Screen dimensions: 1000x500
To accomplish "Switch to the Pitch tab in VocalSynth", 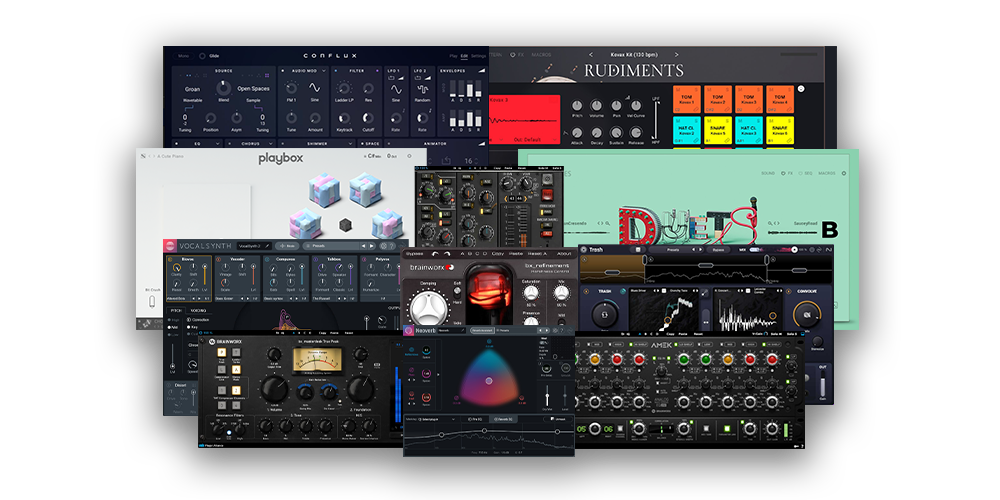I will click(x=176, y=310).
